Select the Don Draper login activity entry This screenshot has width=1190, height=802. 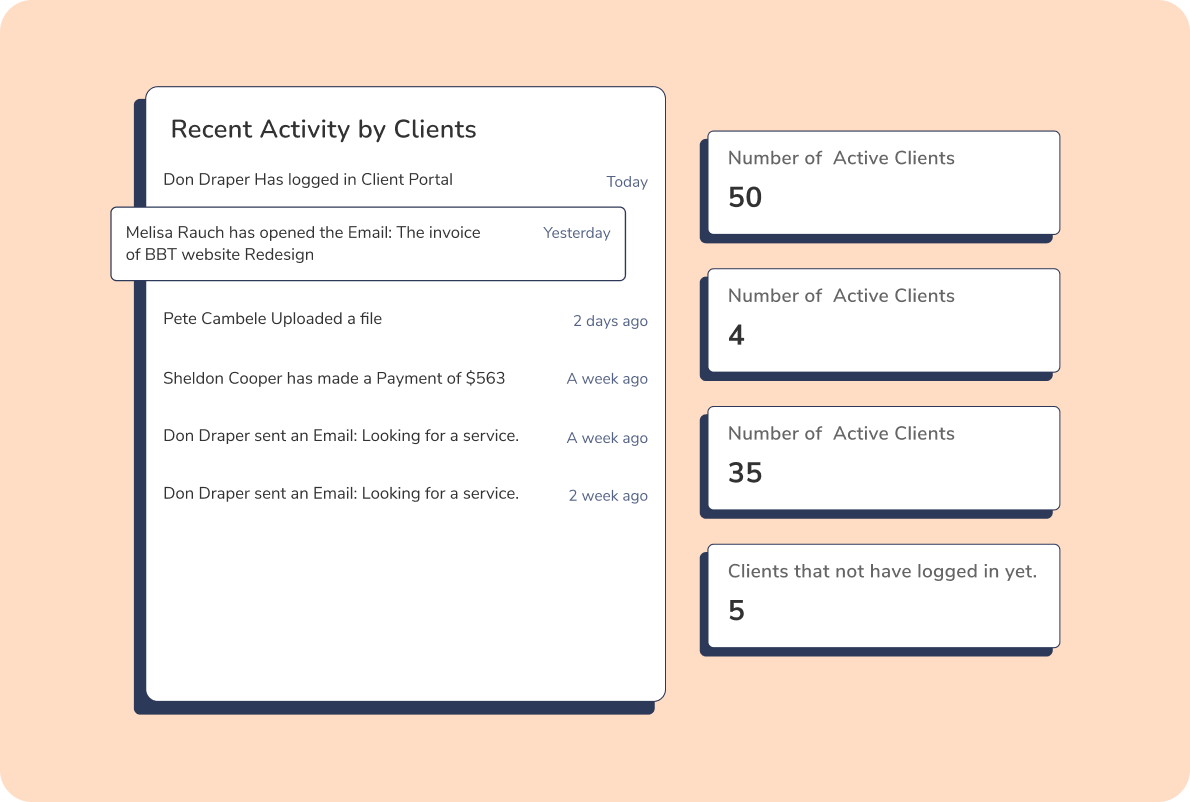point(308,180)
